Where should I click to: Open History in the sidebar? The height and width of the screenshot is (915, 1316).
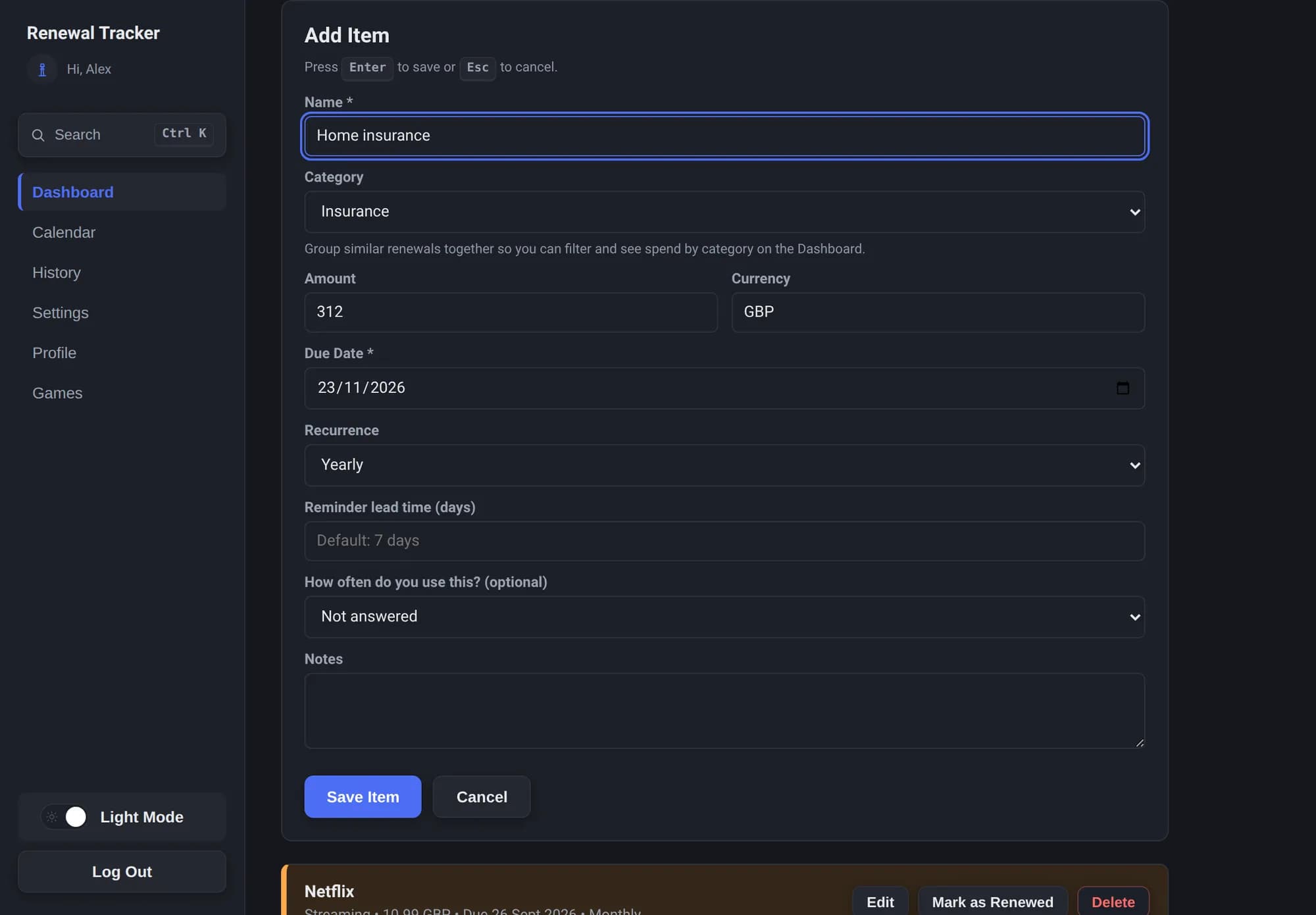[x=122, y=273]
